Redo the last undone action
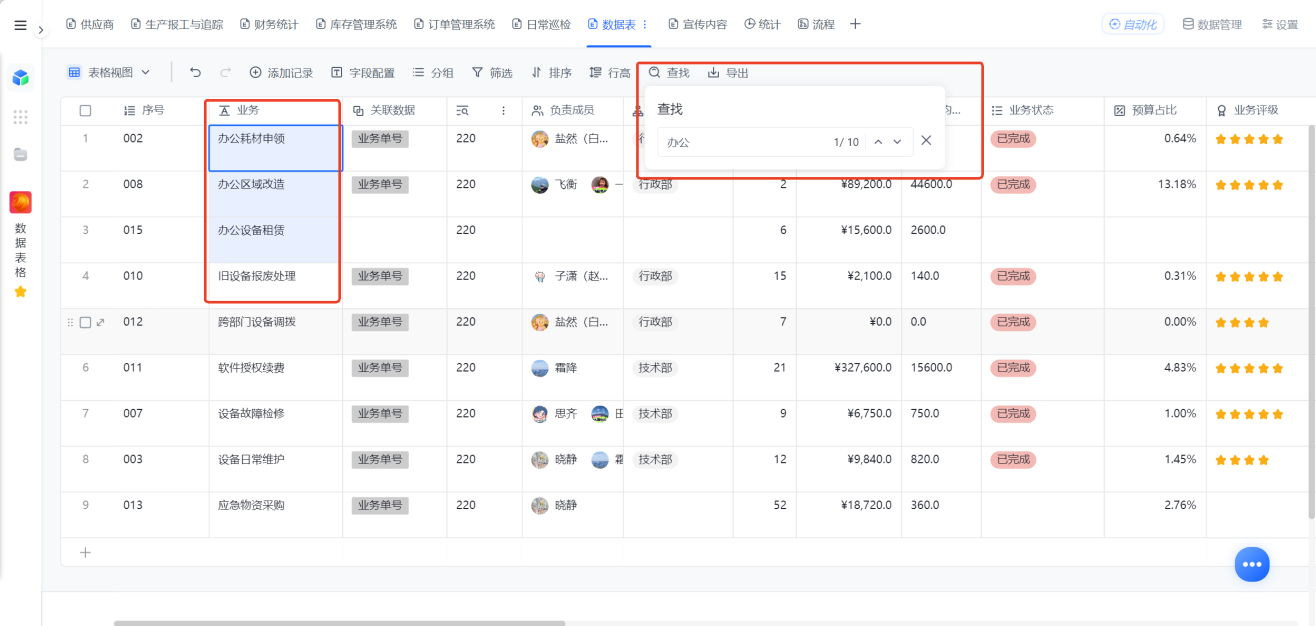This screenshot has width=1316, height=626. (226, 72)
